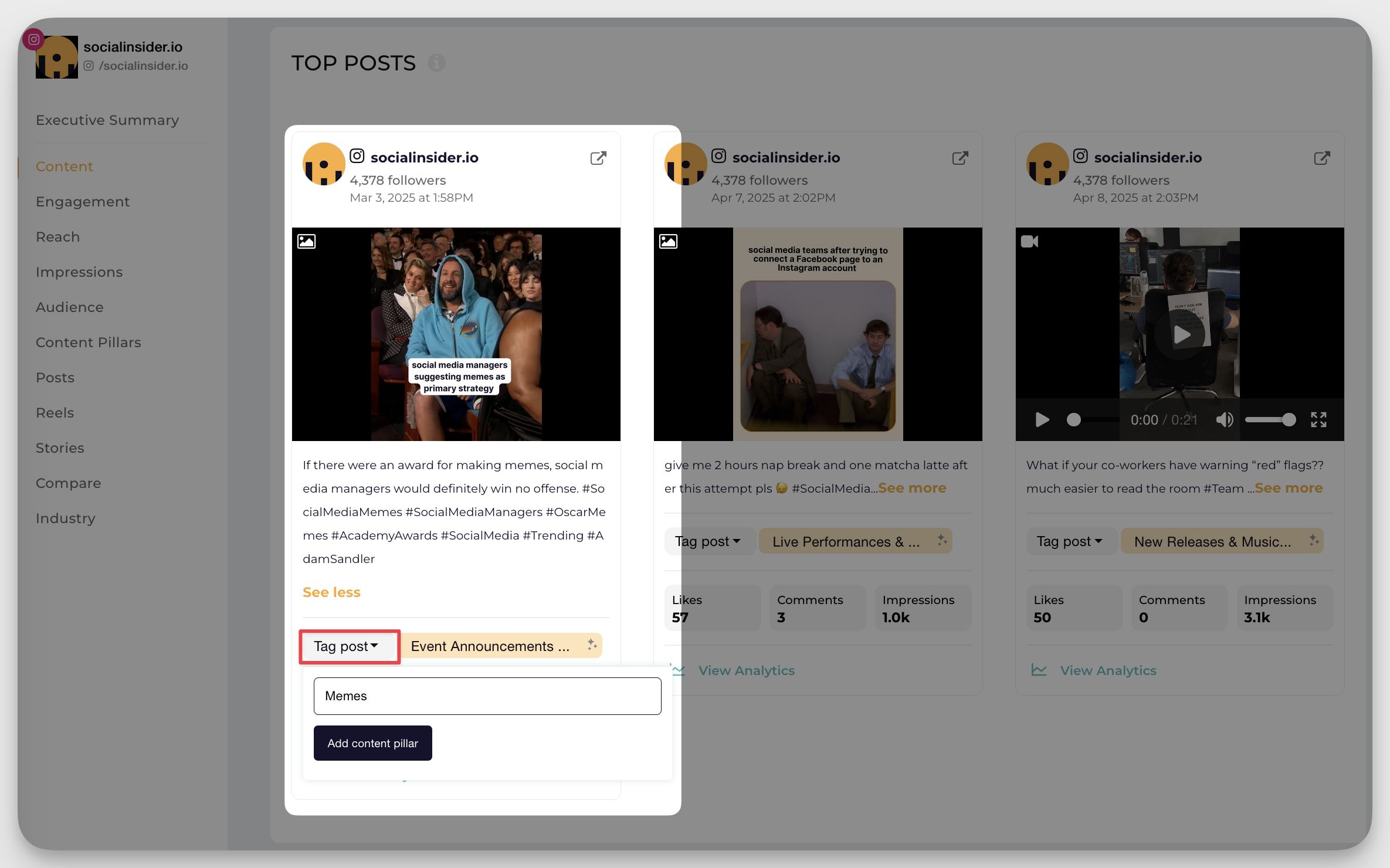Screen dimensions: 1390x868
Task: Open the Apr 8 post external link icon
Action: pos(1322,158)
